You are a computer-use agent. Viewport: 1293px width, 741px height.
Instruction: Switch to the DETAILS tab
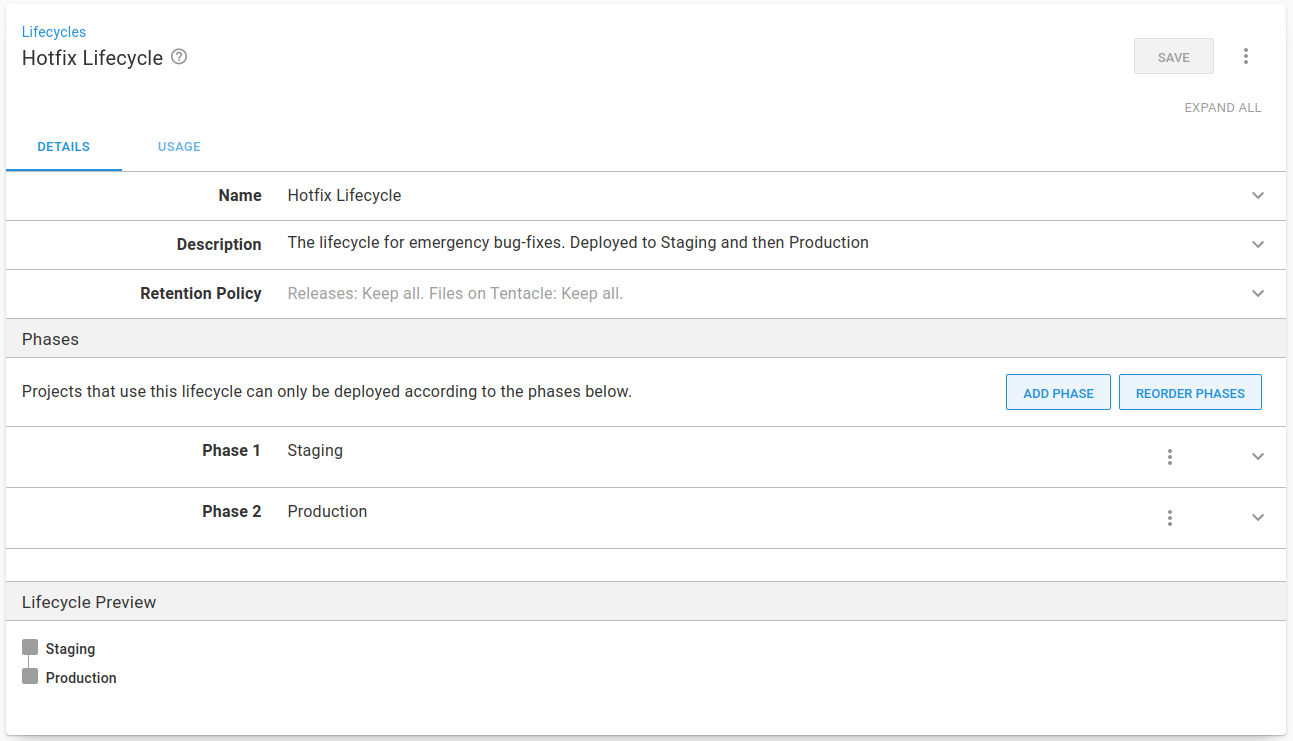click(63, 146)
